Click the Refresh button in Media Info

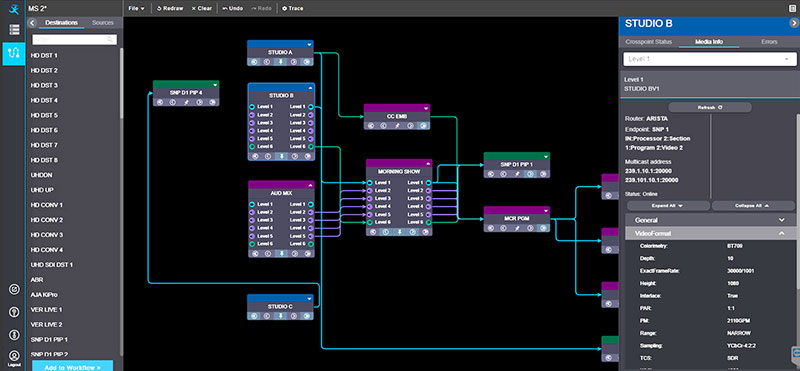coord(710,108)
